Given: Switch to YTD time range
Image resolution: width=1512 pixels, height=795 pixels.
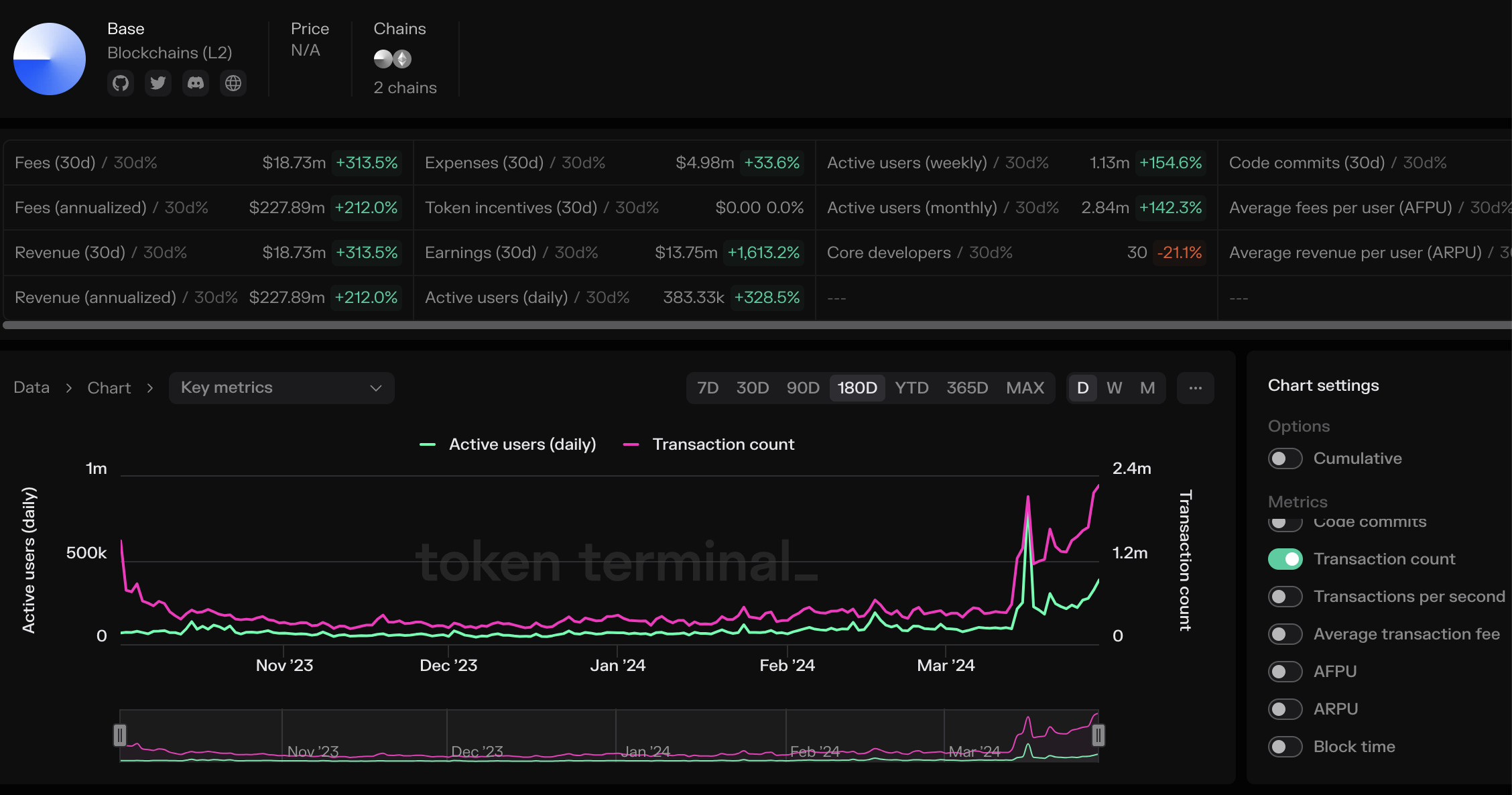Looking at the screenshot, I should point(911,388).
